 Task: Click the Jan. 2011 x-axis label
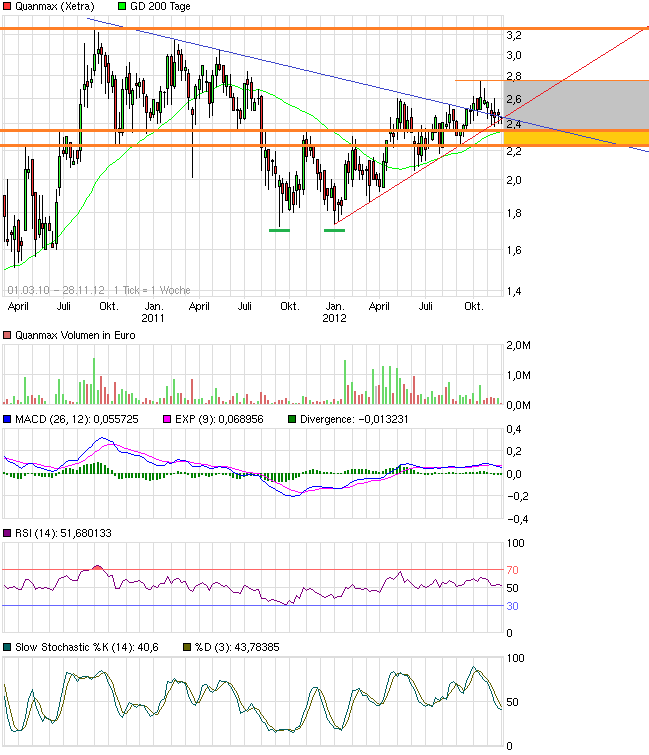click(153, 311)
